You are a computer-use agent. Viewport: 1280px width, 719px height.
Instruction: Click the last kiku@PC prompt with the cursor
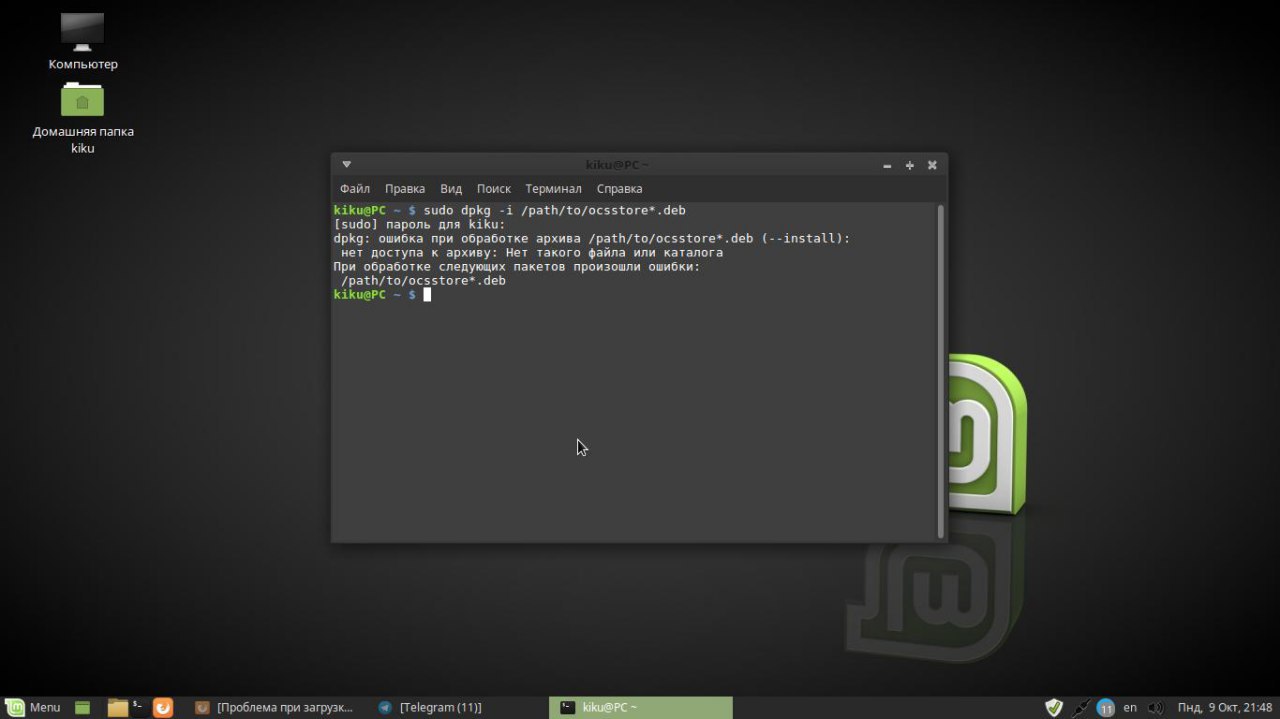click(x=382, y=295)
